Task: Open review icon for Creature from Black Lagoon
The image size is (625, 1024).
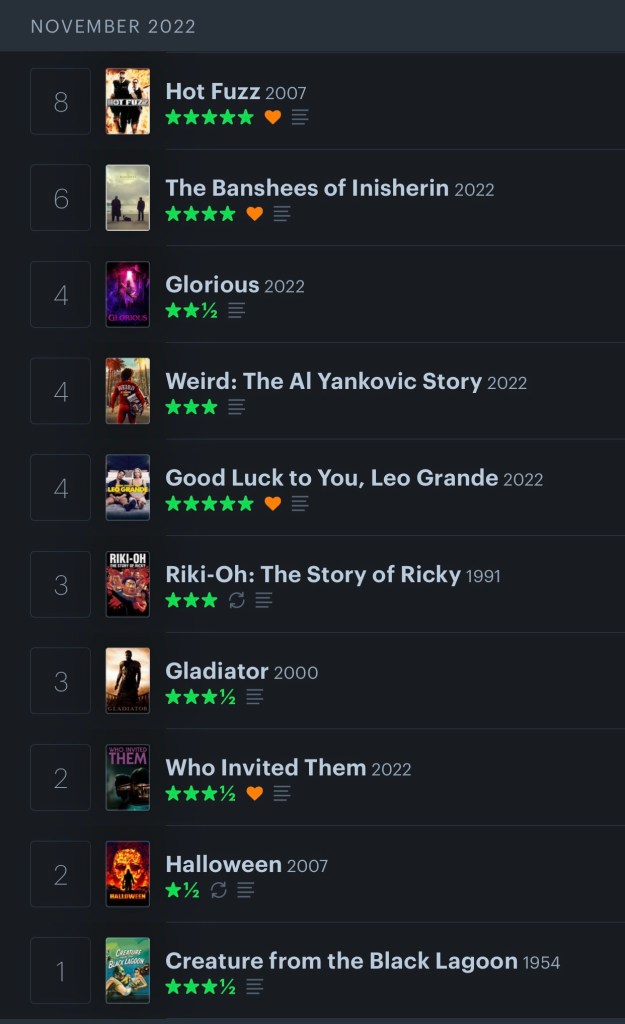Action: pos(255,987)
